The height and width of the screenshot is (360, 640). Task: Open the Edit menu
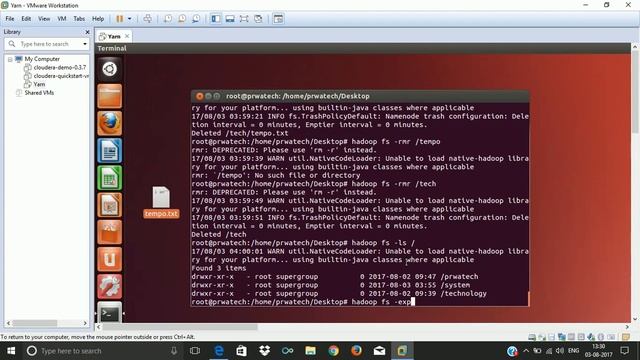pyautogui.click(x=26, y=19)
